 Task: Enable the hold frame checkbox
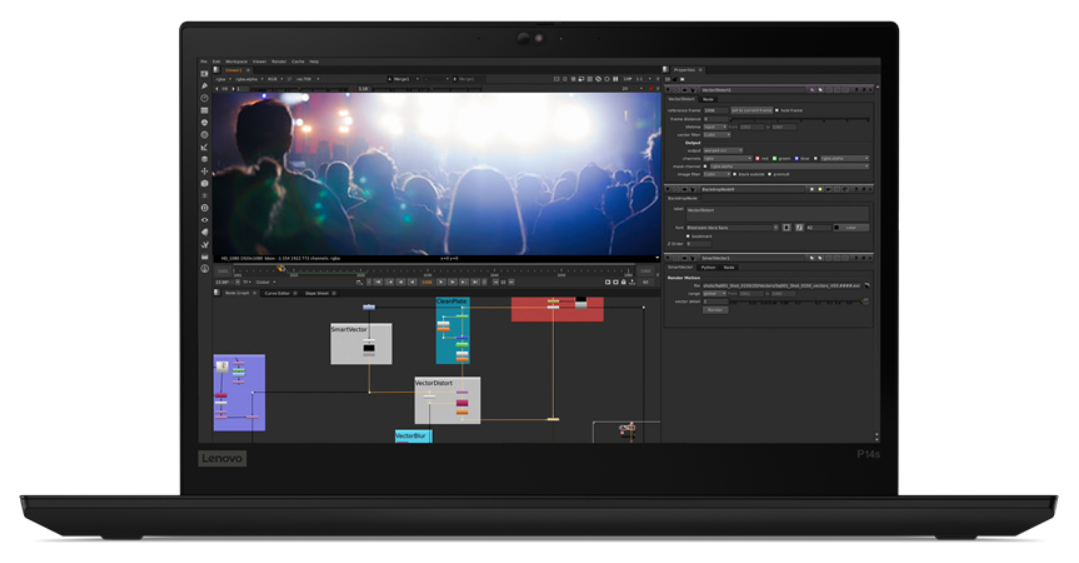[777, 110]
